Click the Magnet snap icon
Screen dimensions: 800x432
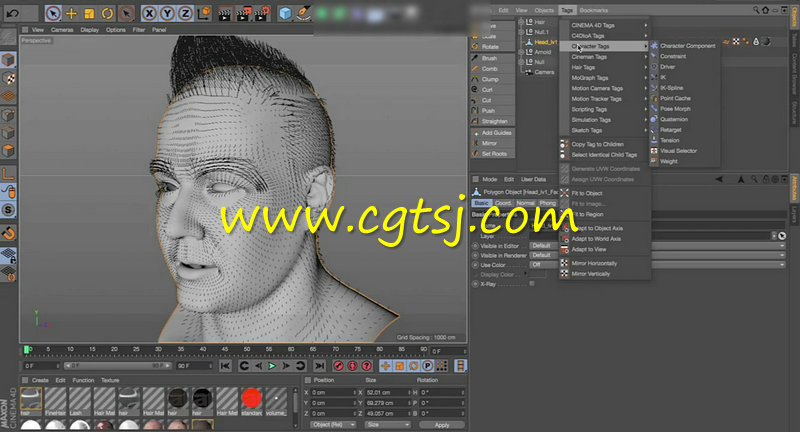click(9, 233)
